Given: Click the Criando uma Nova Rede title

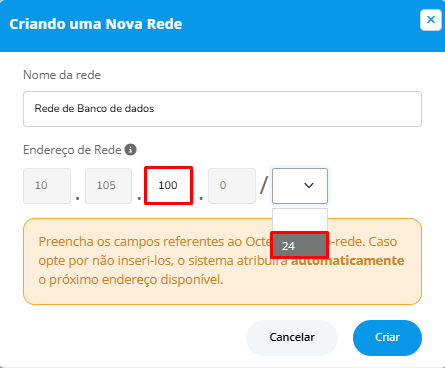Looking at the screenshot, I should click(x=96, y=24).
